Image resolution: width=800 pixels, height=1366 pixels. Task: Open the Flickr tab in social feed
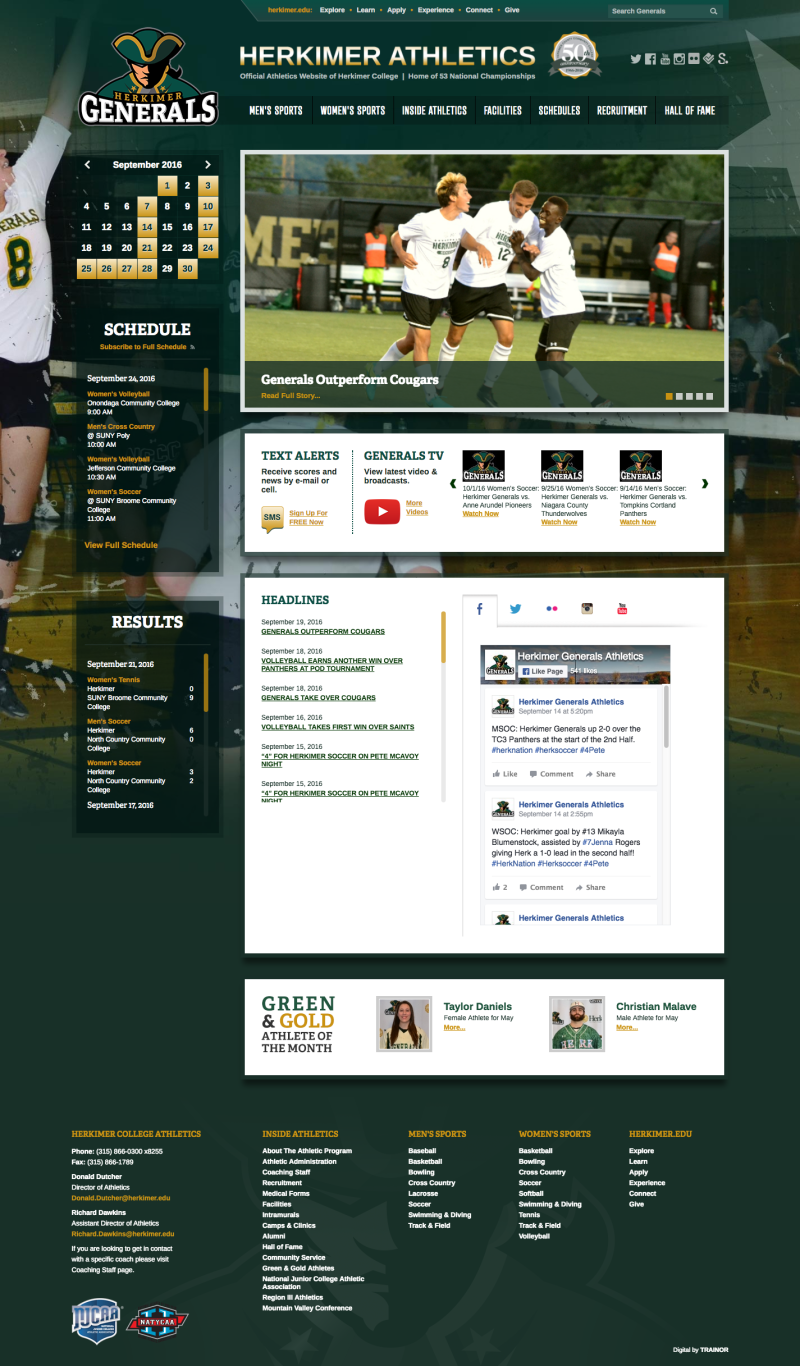click(552, 608)
